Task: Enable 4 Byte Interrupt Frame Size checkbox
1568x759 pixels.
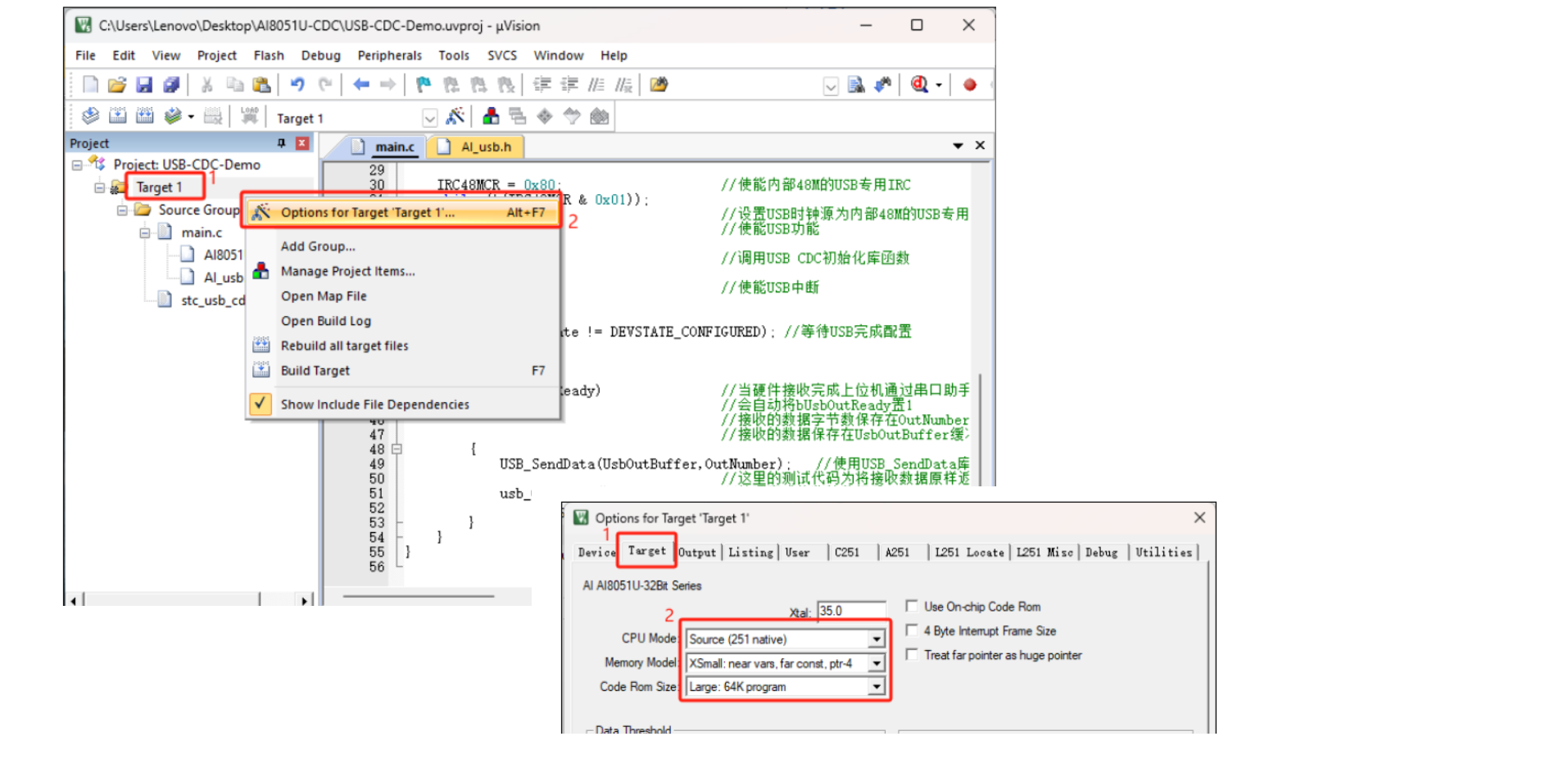Action: point(911,630)
